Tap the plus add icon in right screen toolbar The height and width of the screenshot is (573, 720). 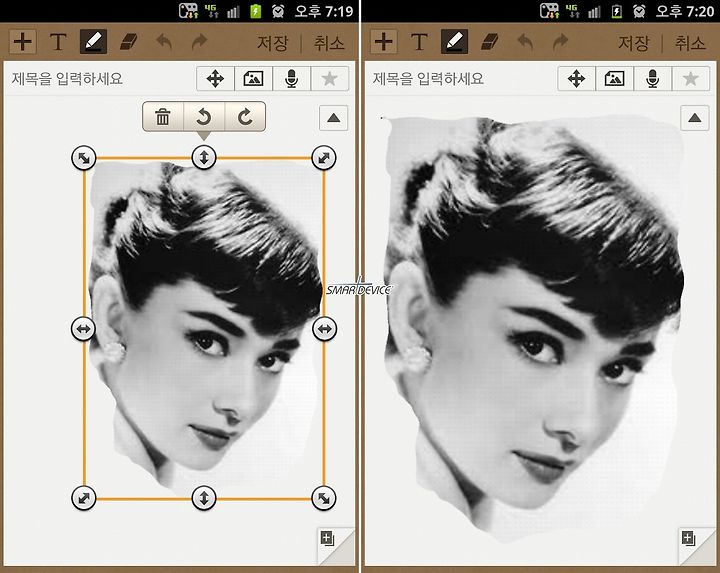[383, 42]
